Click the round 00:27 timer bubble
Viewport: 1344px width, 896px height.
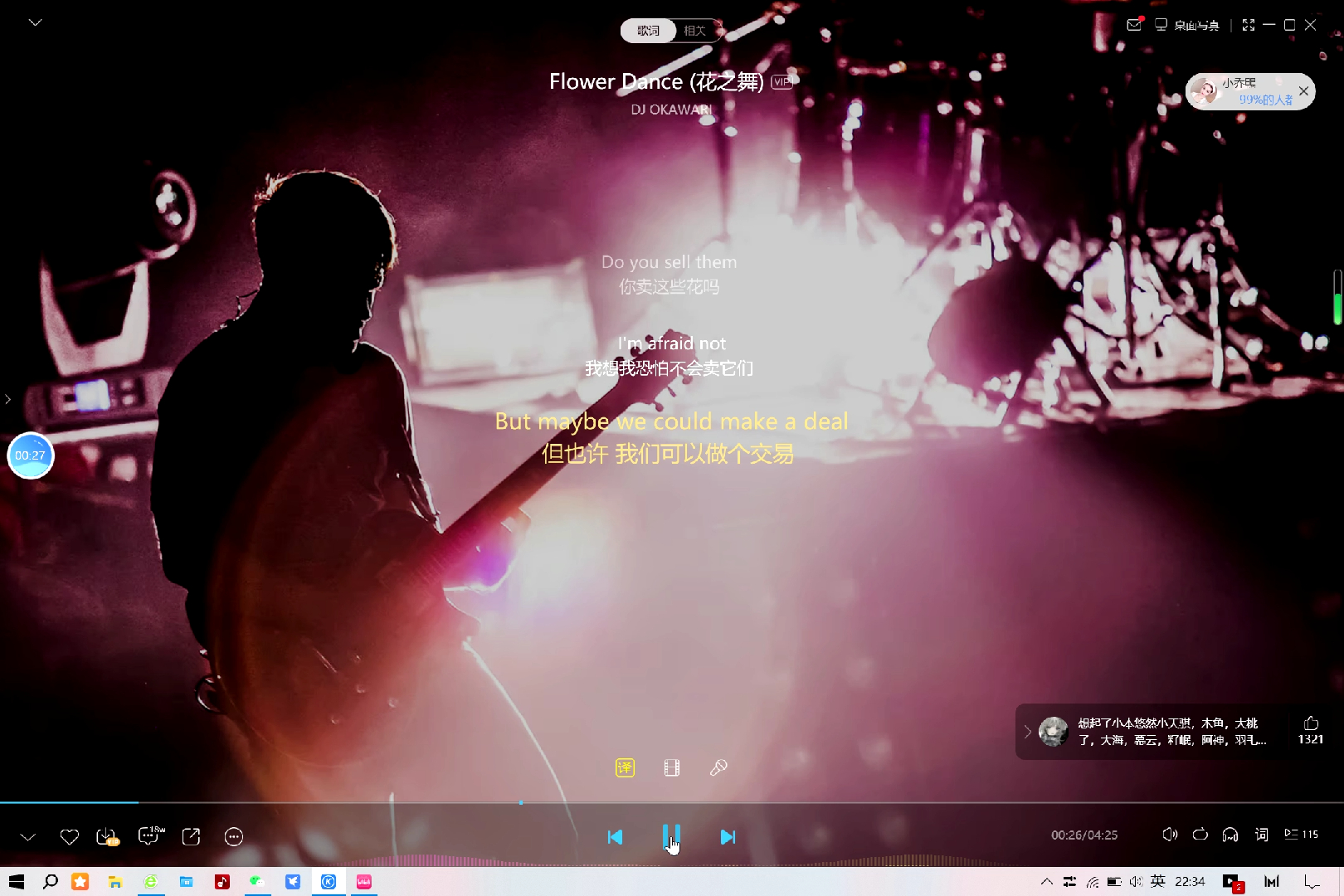[x=31, y=455]
